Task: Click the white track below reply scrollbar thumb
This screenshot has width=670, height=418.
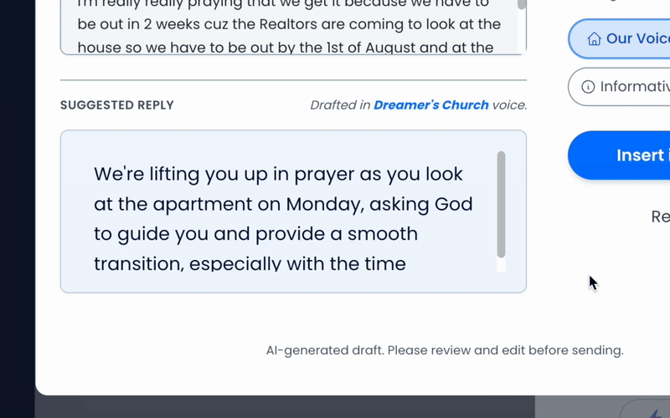Action: [501, 265]
